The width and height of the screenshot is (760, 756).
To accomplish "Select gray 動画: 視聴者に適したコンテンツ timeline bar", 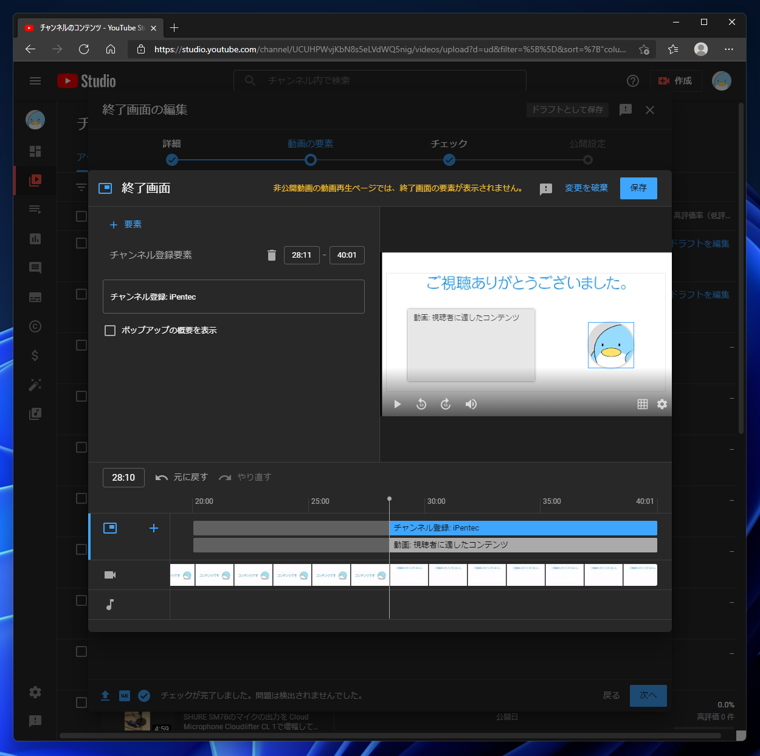I will pos(523,545).
